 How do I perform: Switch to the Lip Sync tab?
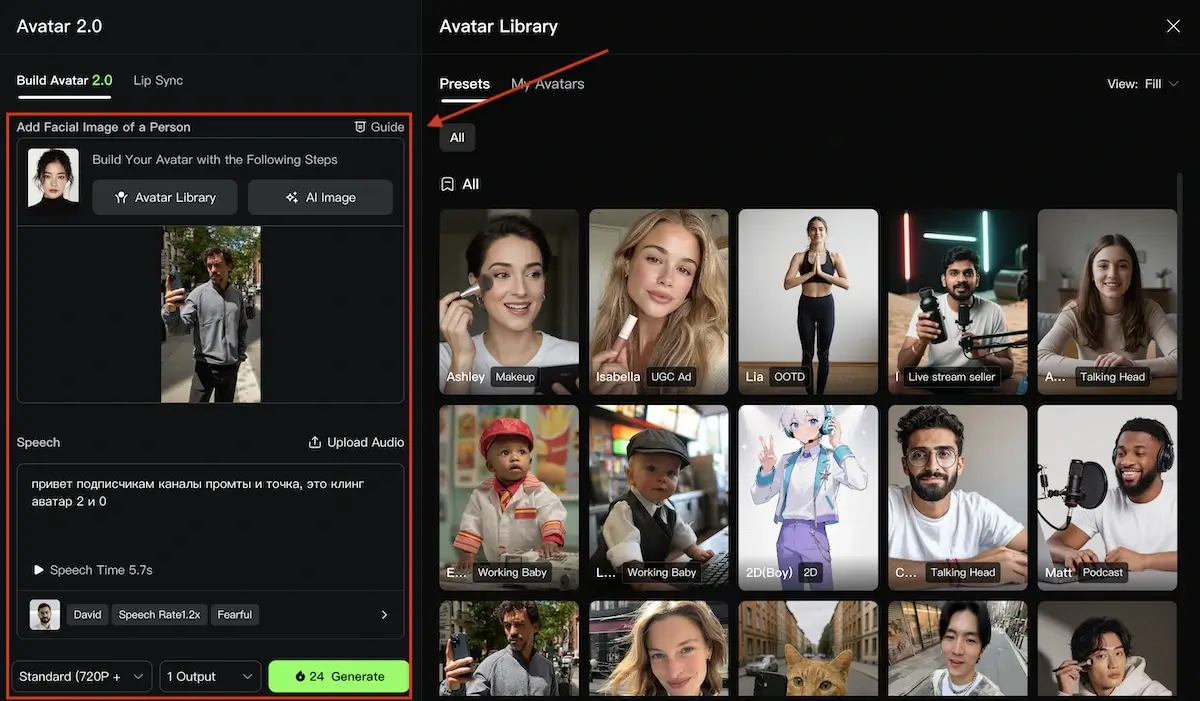pos(158,80)
